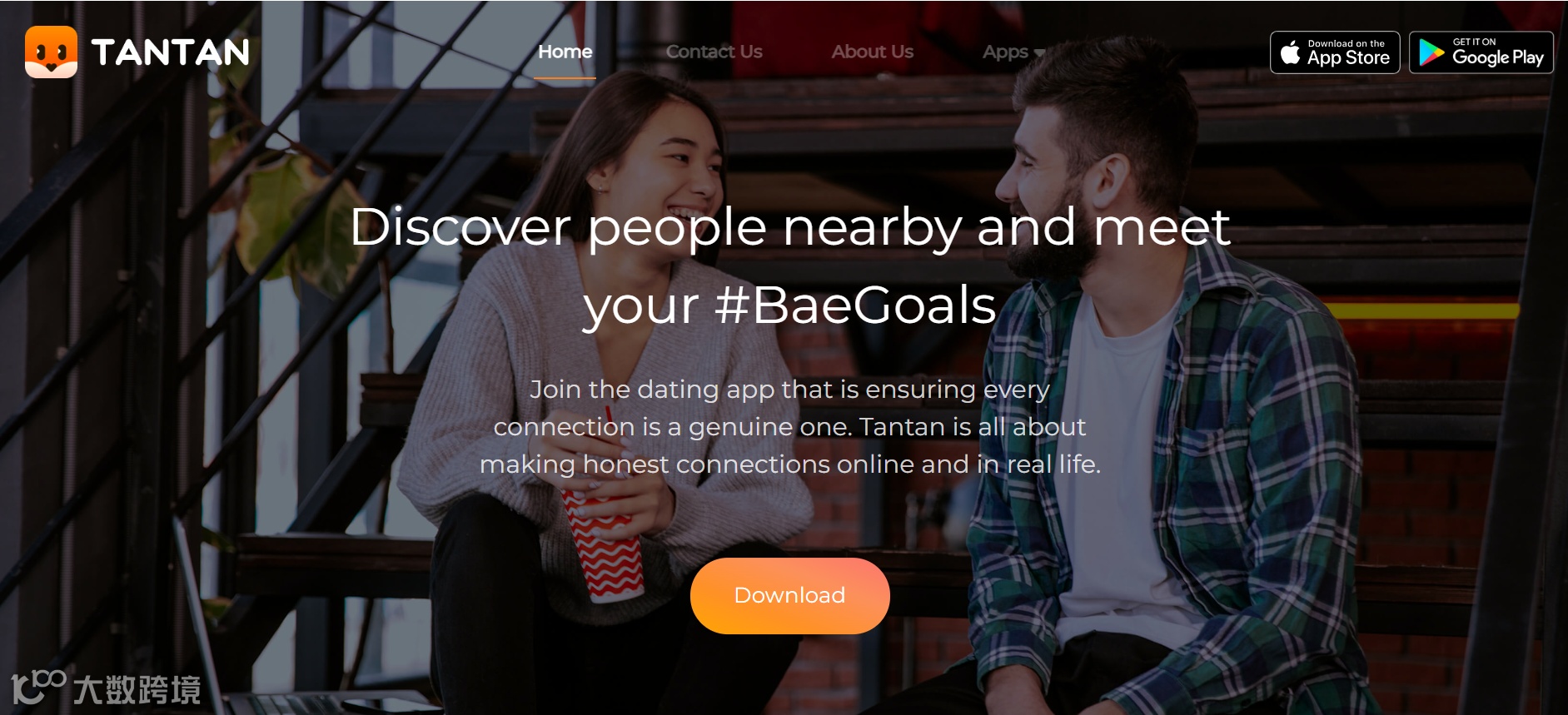Click the Apps dropdown arrow
This screenshot has width=1568, height=715.
tap(1038, 53)
